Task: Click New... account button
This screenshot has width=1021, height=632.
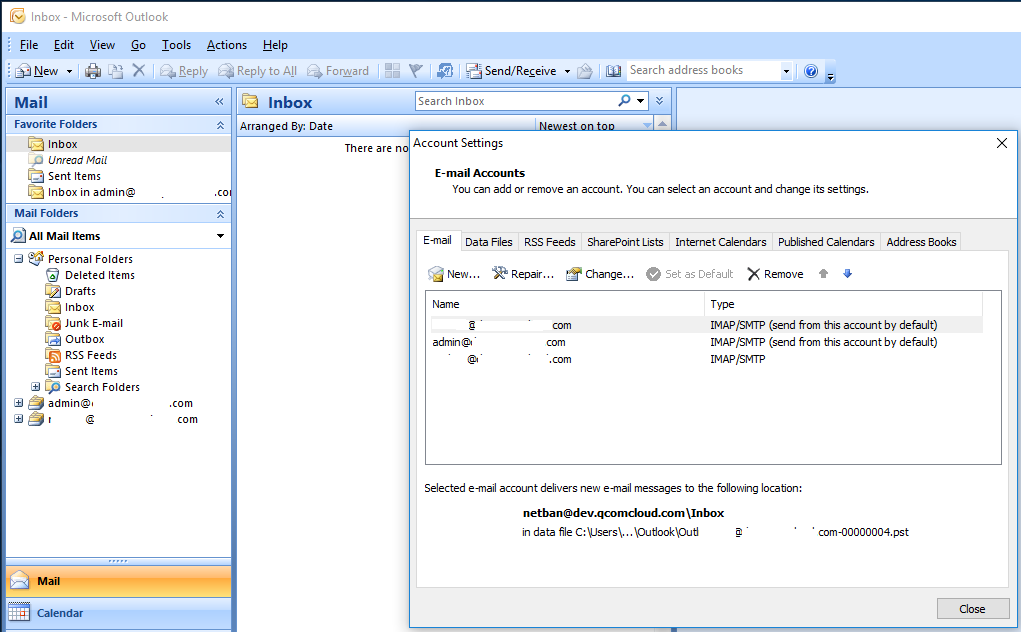Action: (x=454, y=274)
